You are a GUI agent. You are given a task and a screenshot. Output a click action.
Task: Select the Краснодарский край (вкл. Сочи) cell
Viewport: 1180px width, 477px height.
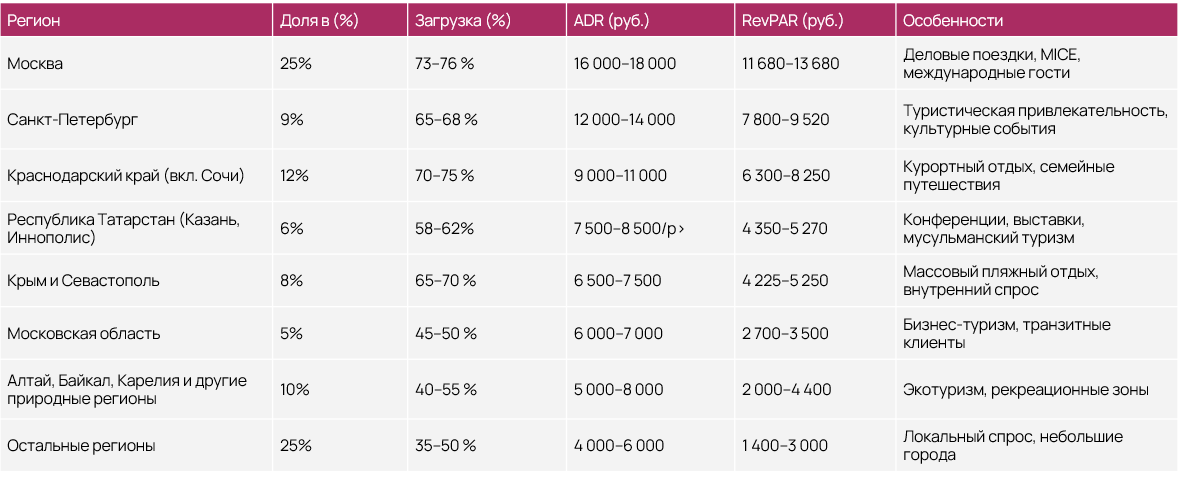pyautogui.click(x=125, y=175)
